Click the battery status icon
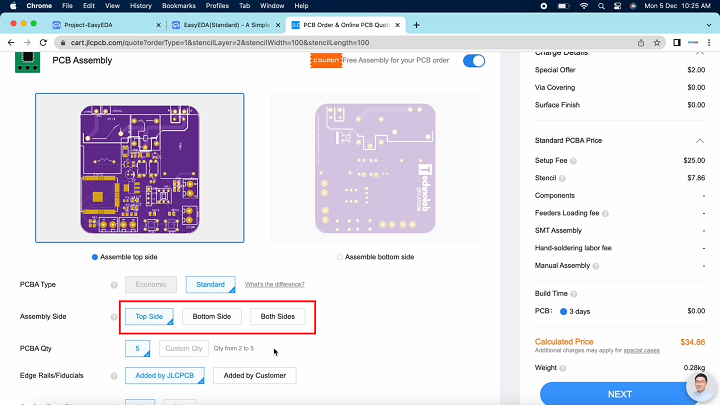 [x=563, y=6]
